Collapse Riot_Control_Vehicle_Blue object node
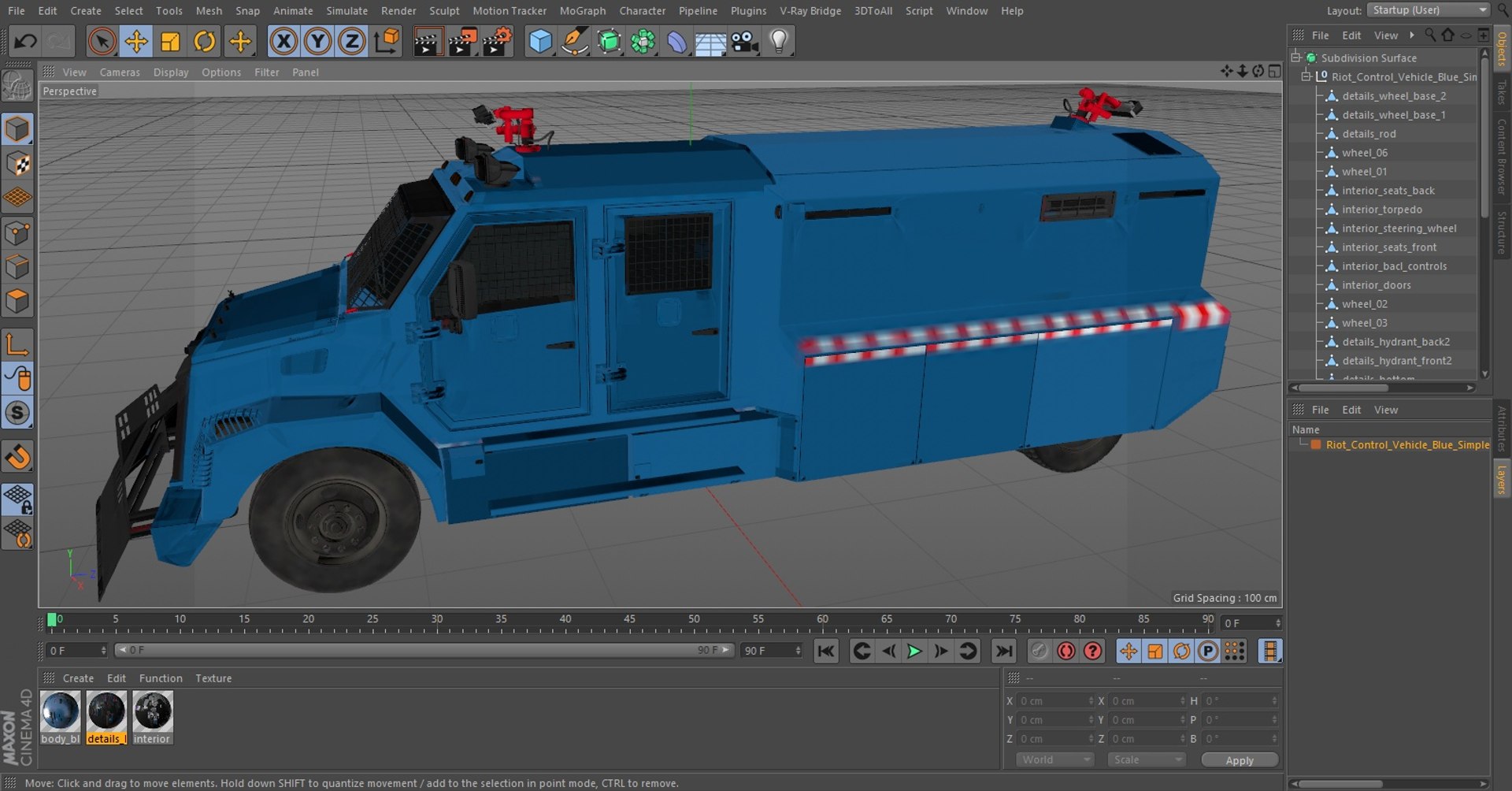This screenshot has height=791, width=1512. pos(1306,76)
